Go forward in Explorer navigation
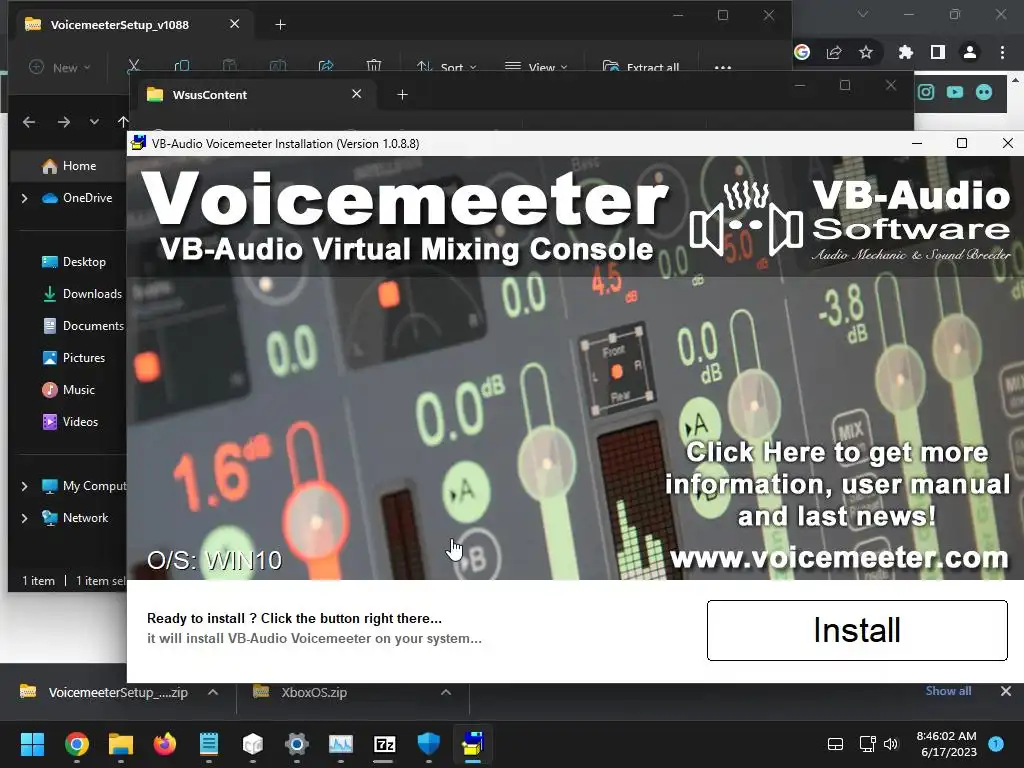This screenshot has height=768, width=1024. point(63,121)
